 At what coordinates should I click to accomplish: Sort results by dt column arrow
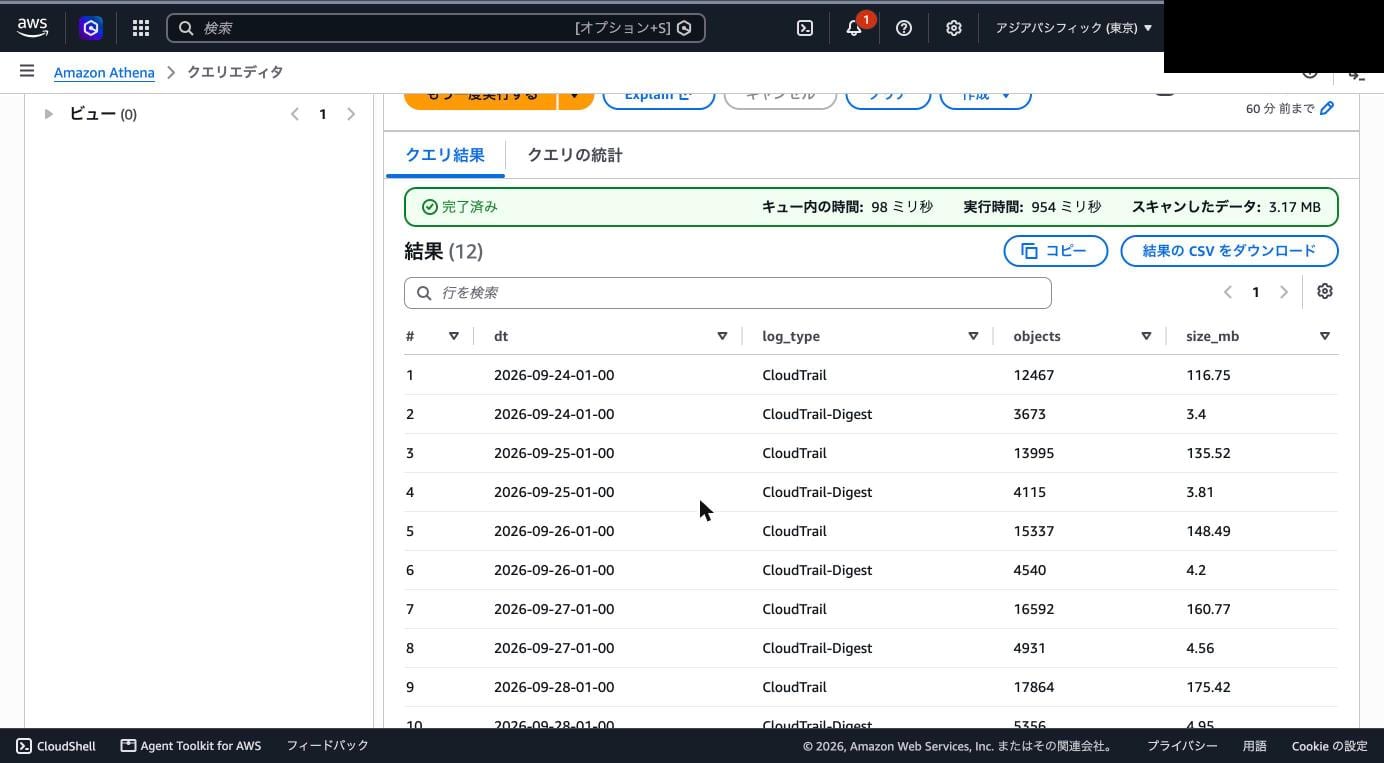click(x=722, y=336)
